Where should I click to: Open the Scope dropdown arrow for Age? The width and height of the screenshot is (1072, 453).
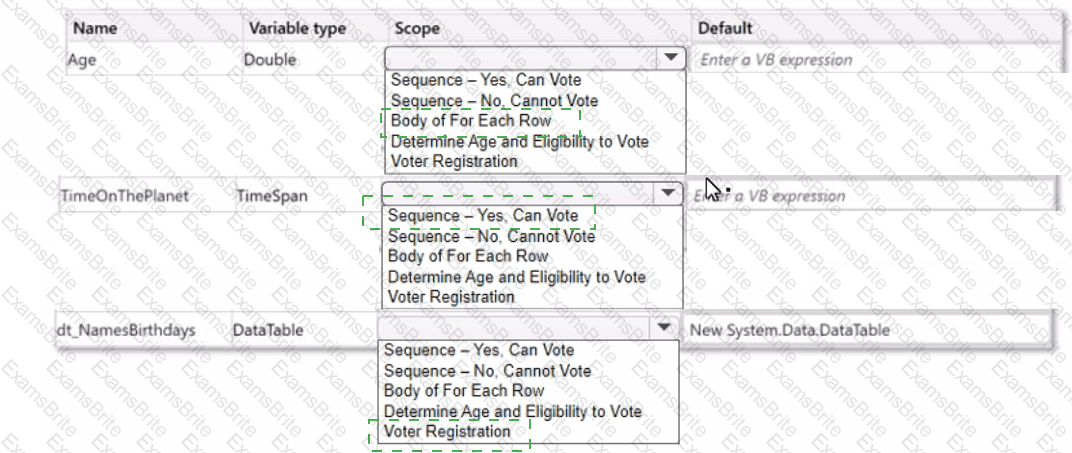point(671,58)
